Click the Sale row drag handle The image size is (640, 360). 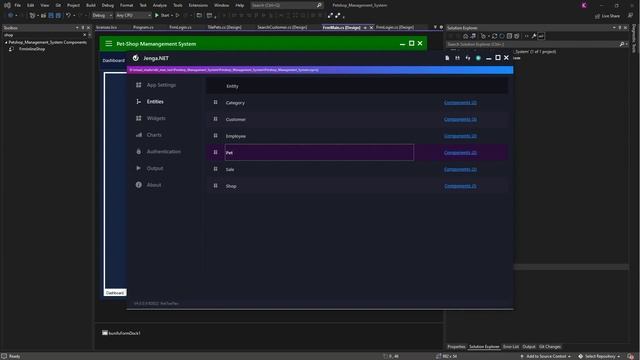coord(216,169)
